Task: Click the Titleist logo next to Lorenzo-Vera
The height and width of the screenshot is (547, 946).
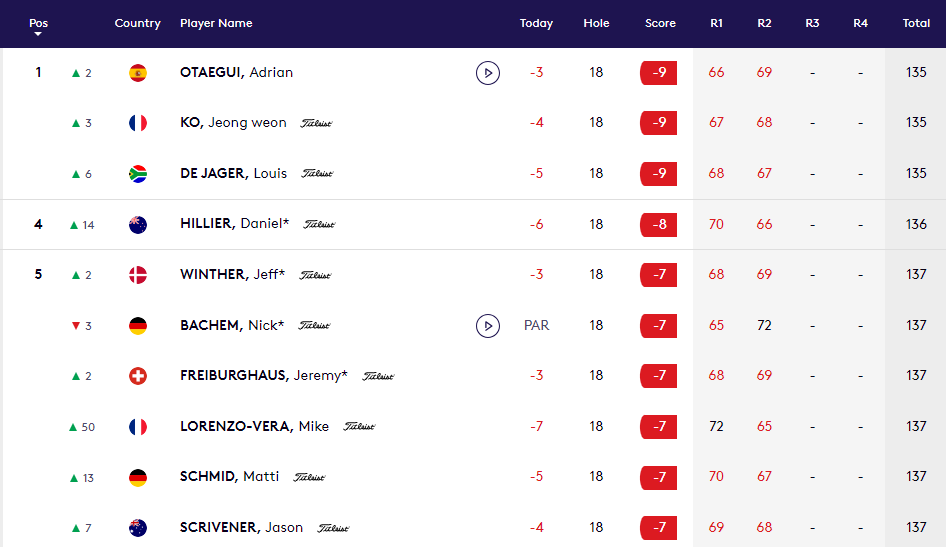Action: pyautogui.click(x=359, y=426)
